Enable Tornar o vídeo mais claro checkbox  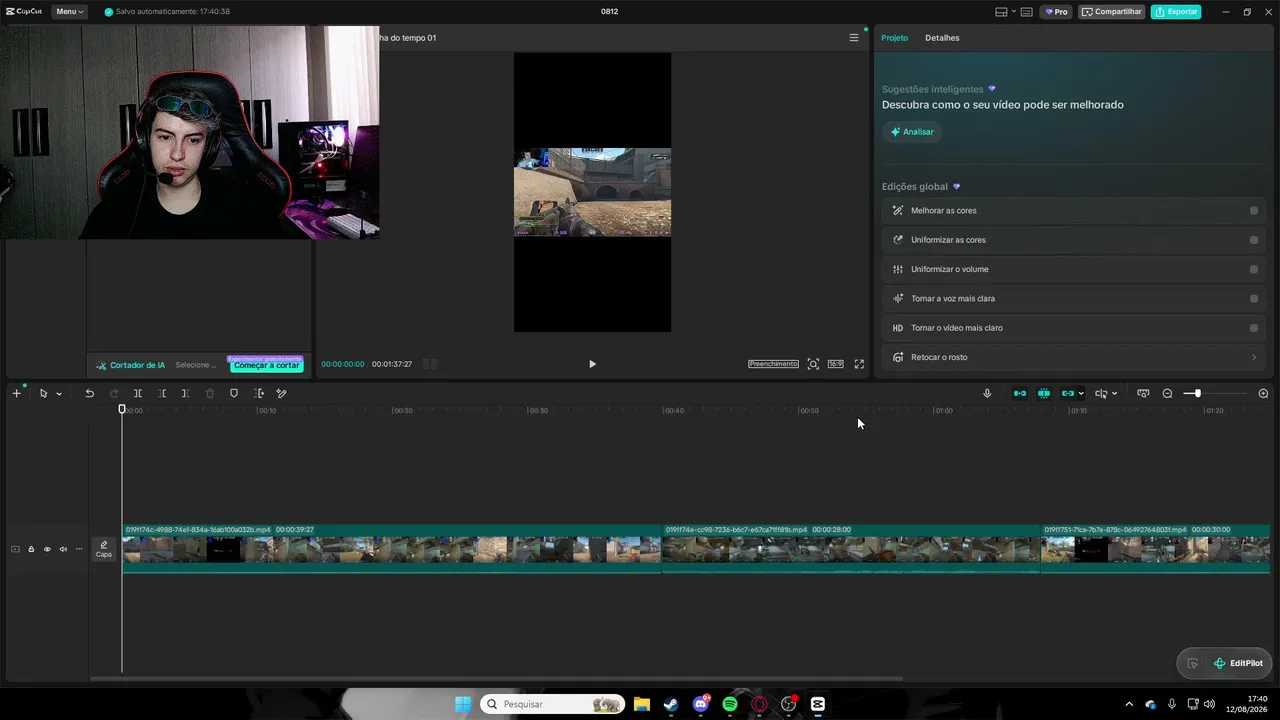pyautogui.click(x=1254, y=328)
